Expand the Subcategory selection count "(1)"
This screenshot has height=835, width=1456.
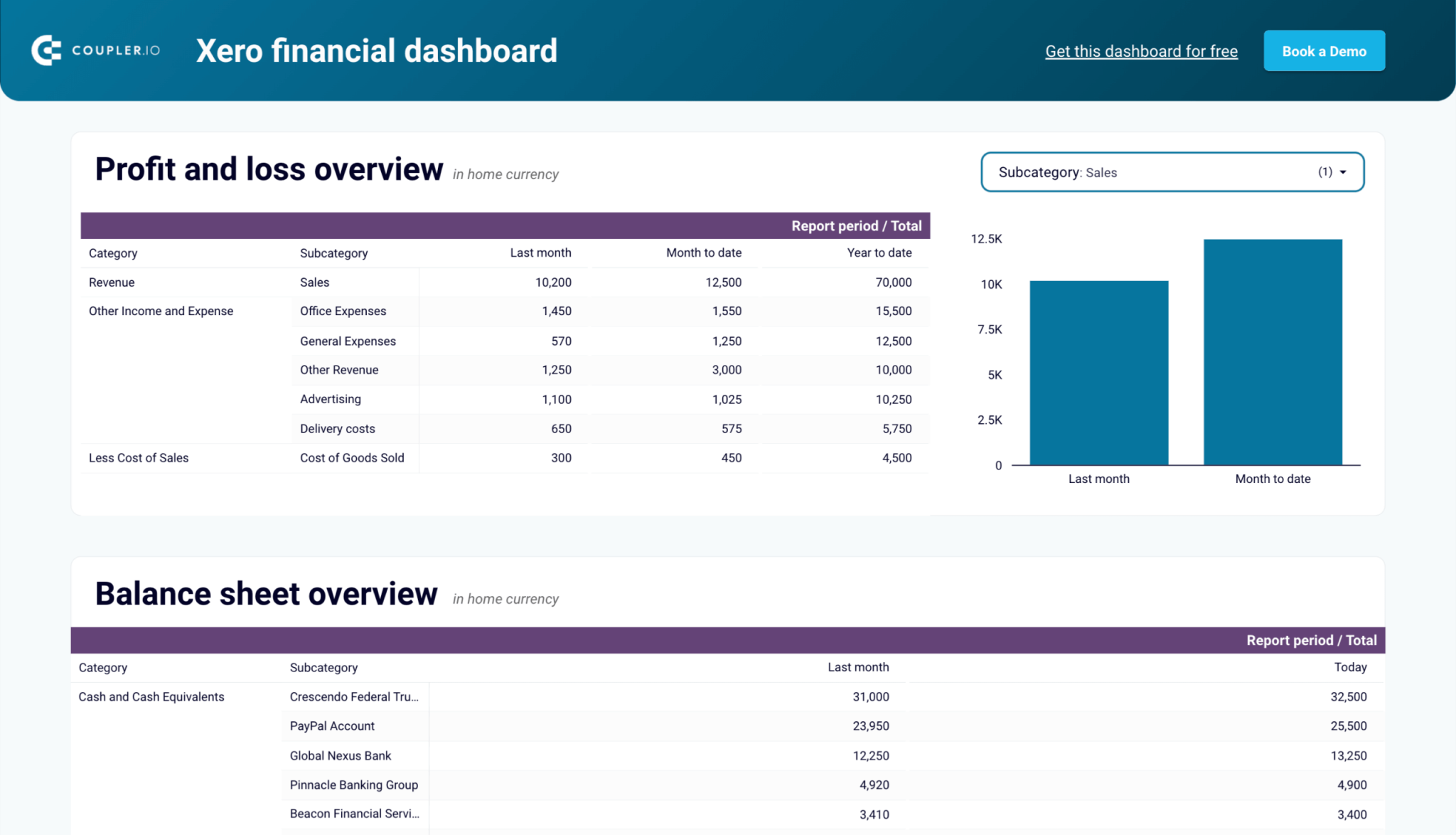(x=1324, y=172)
